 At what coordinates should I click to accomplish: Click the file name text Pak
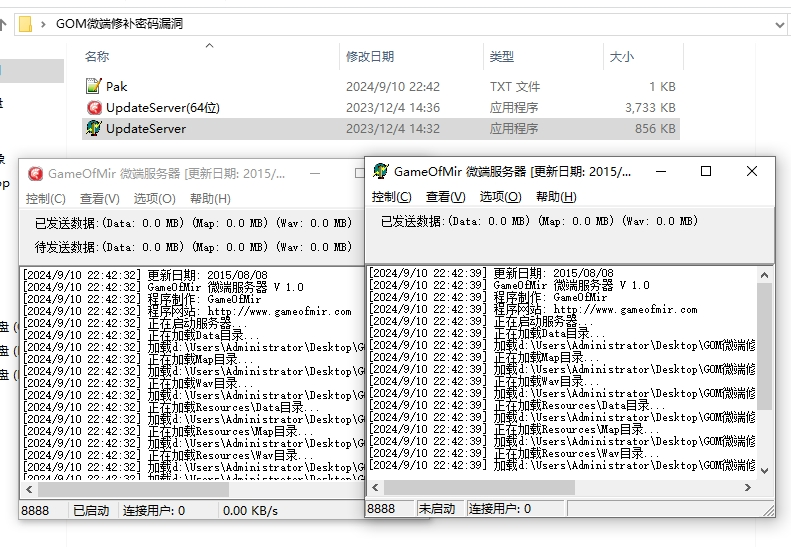(x=117, y=87)
